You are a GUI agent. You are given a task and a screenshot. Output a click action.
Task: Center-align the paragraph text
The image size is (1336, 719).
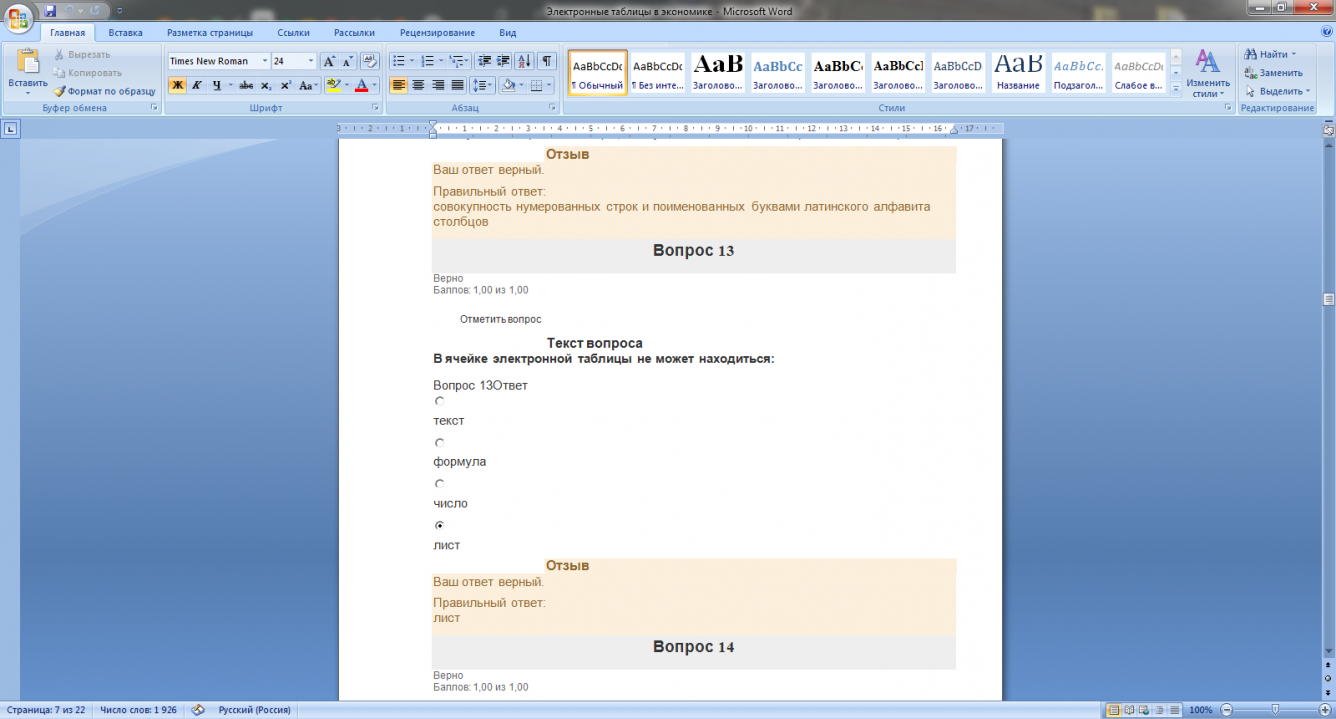coord(418,86)
